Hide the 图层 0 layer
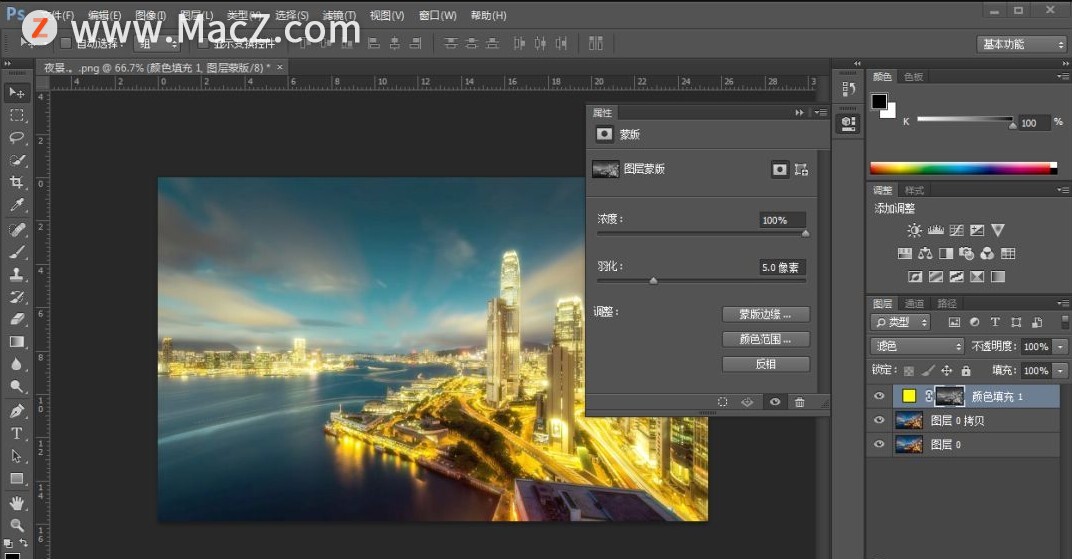The height and width of the screenshot is (559, 1072). pyautogui.click(x=879, y=444)
